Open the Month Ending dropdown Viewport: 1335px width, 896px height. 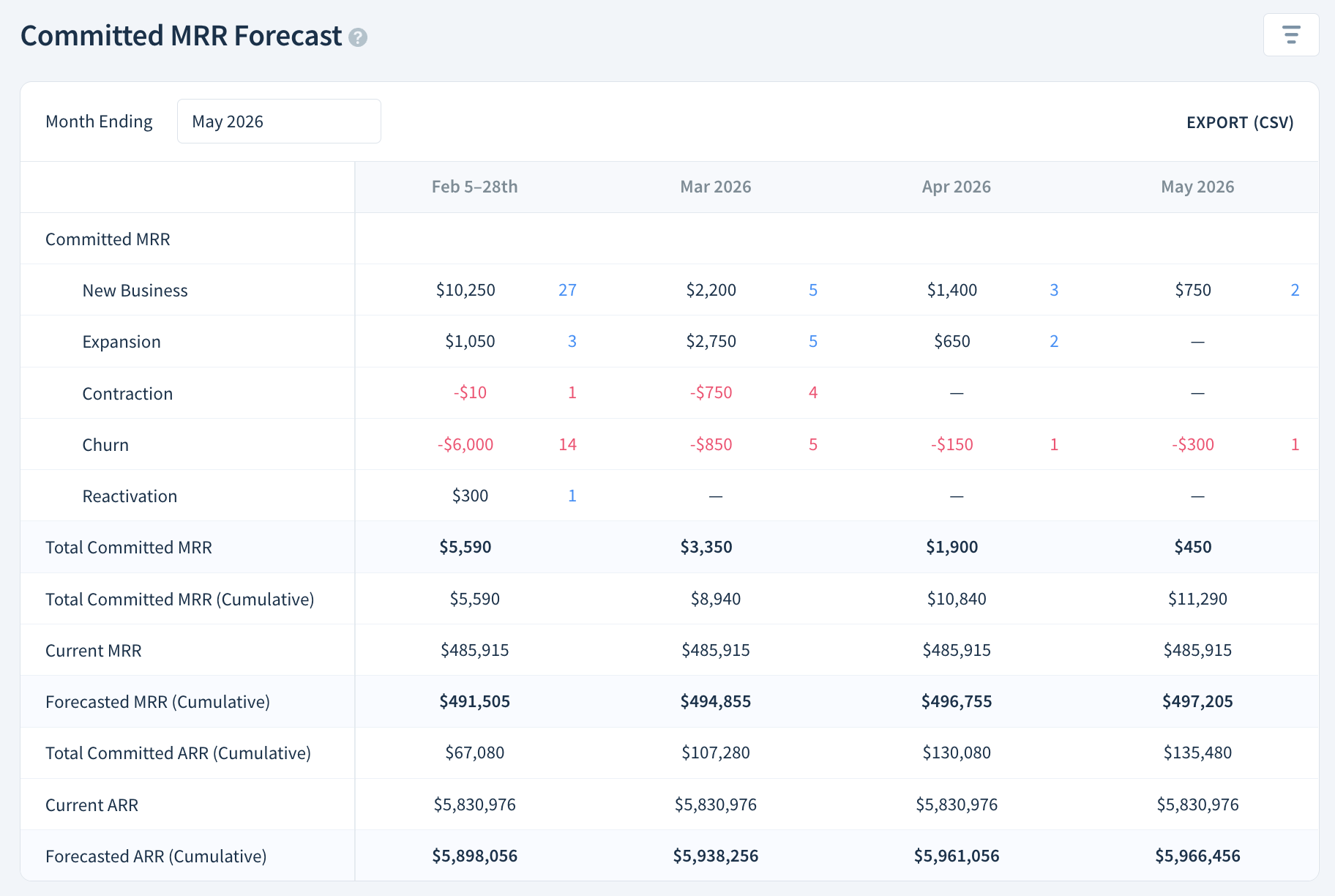[279, 121]
